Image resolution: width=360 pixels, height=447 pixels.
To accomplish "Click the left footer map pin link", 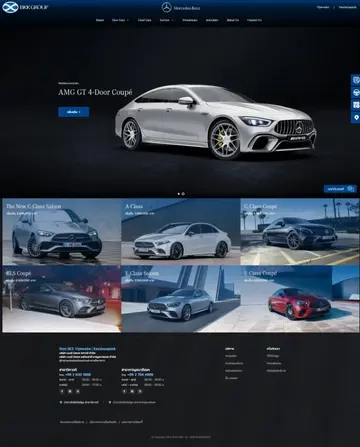I will (x=79, y=402).
